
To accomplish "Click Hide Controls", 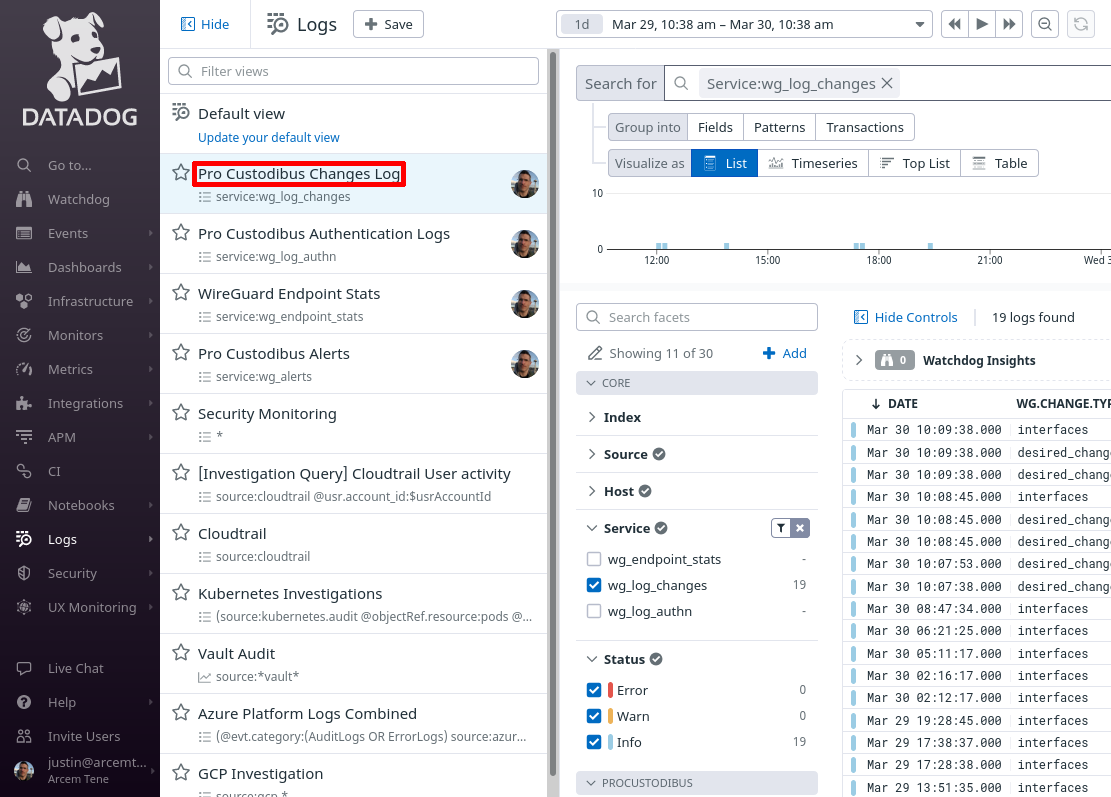I will click(906, 317).
